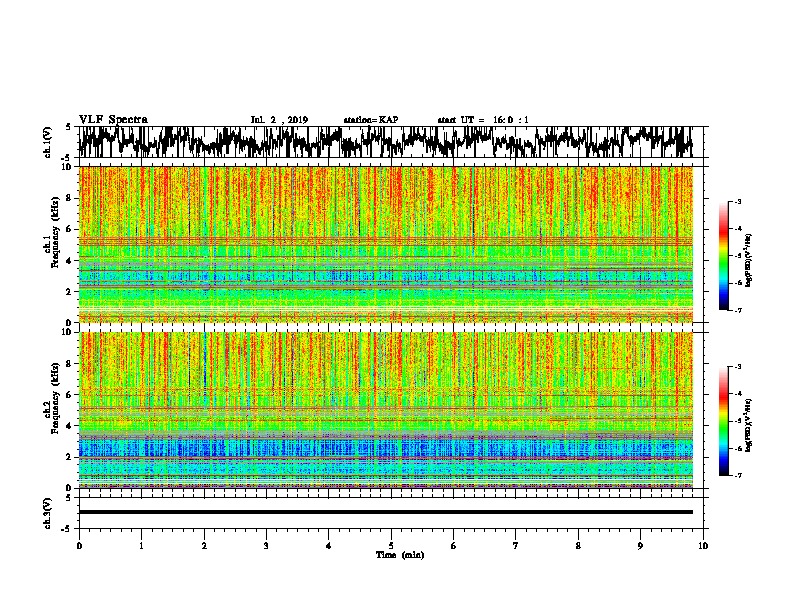Click the 1 minute tick label

pyautogui.click(x=141, y=546)
